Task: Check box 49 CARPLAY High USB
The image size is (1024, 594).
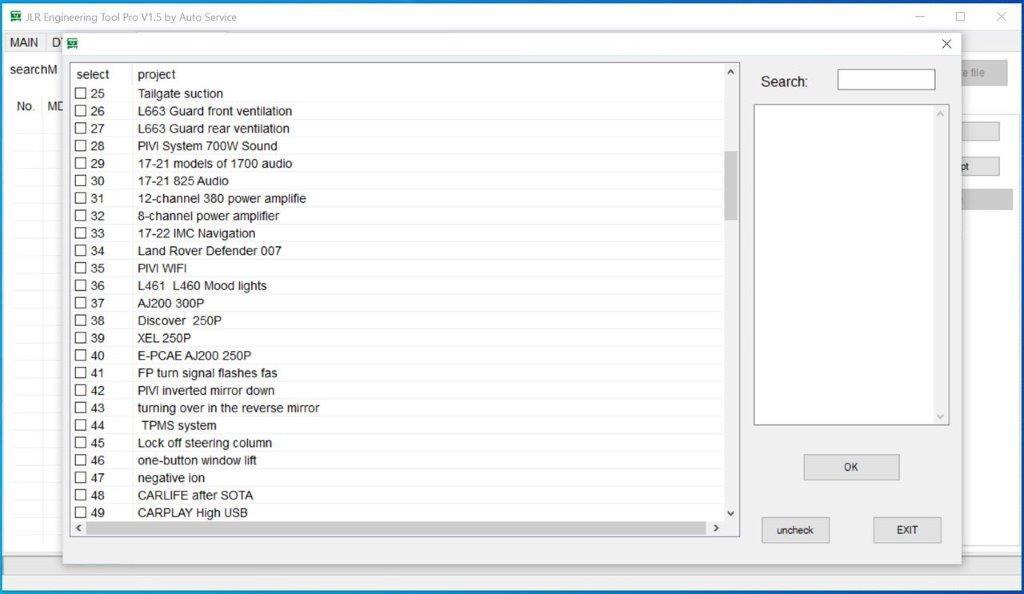Action: (x=80, y=512)
